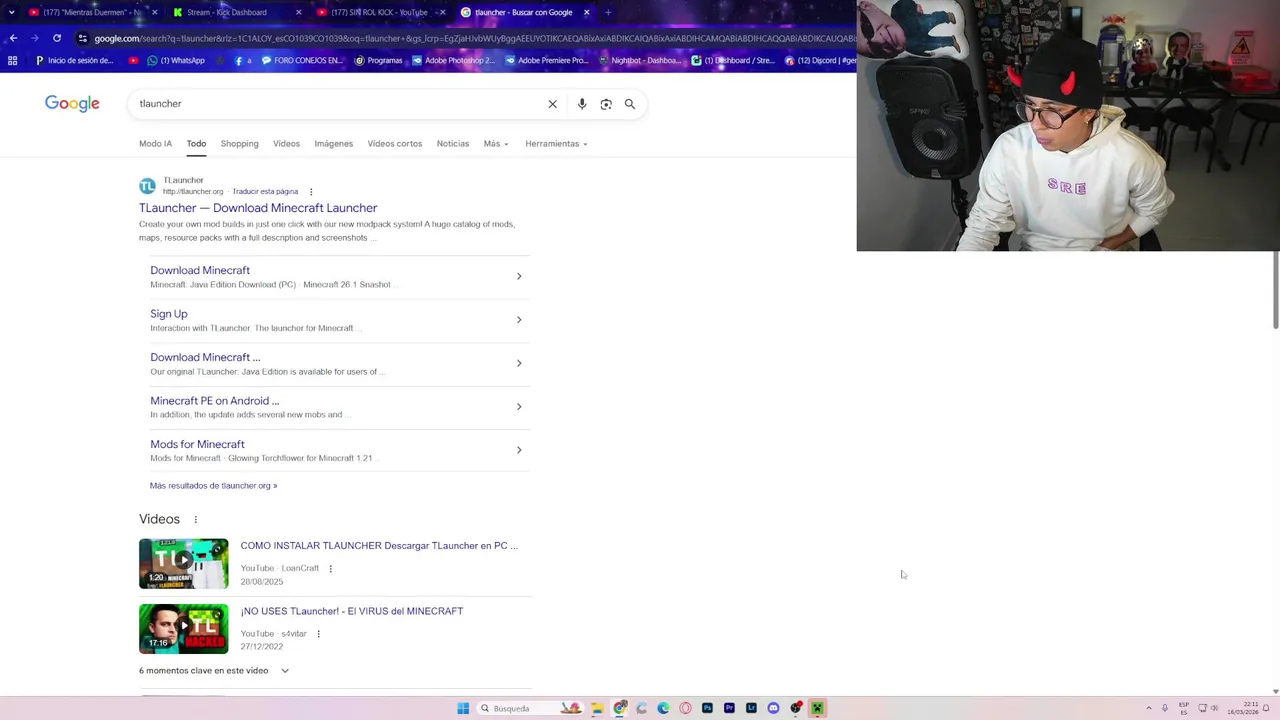Open Photoshop from the taskbar
1280x720 pixels.
(x=707, y=708)
